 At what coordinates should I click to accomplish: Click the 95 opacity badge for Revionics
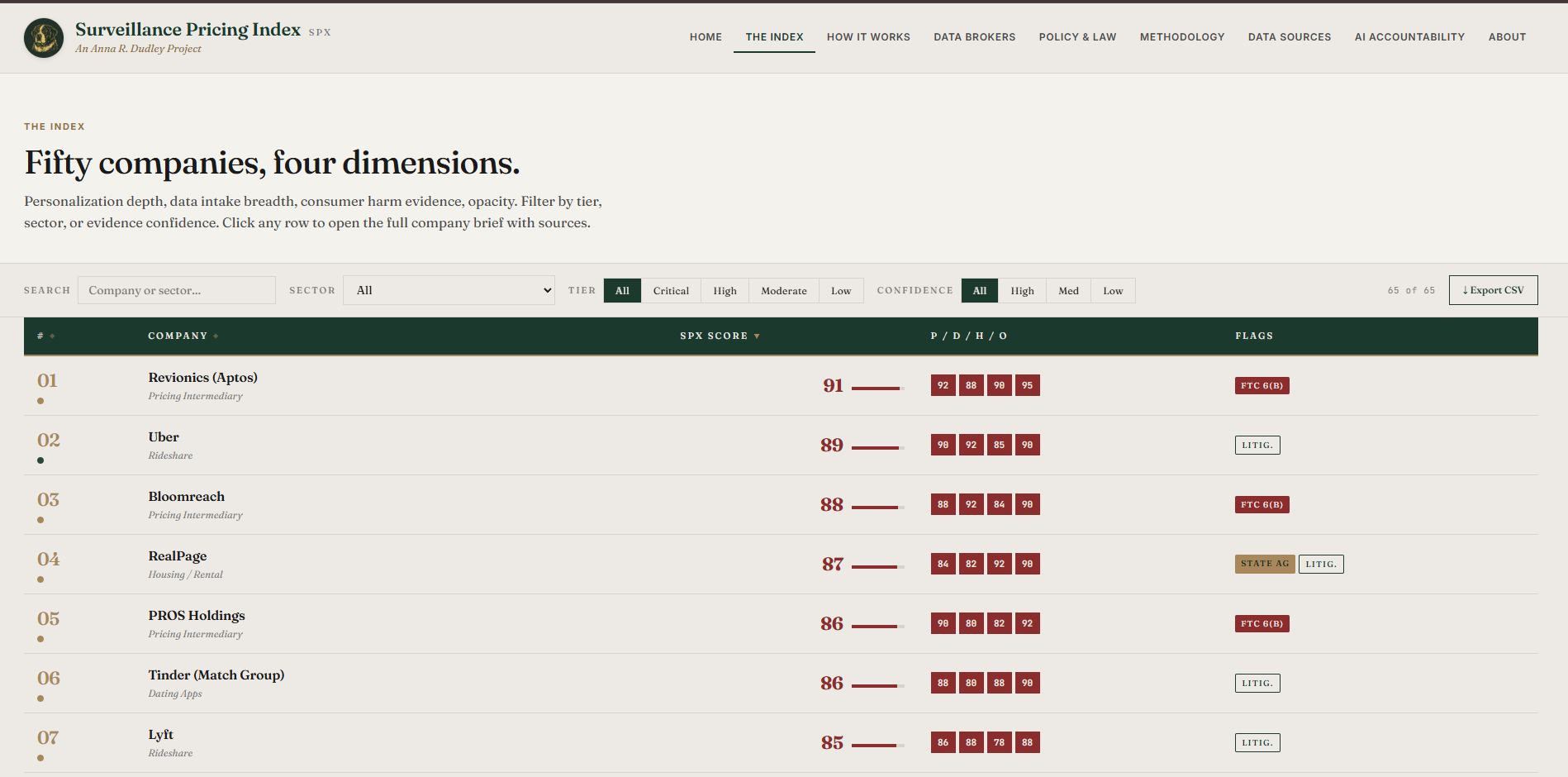click(x=1027, y=385)
